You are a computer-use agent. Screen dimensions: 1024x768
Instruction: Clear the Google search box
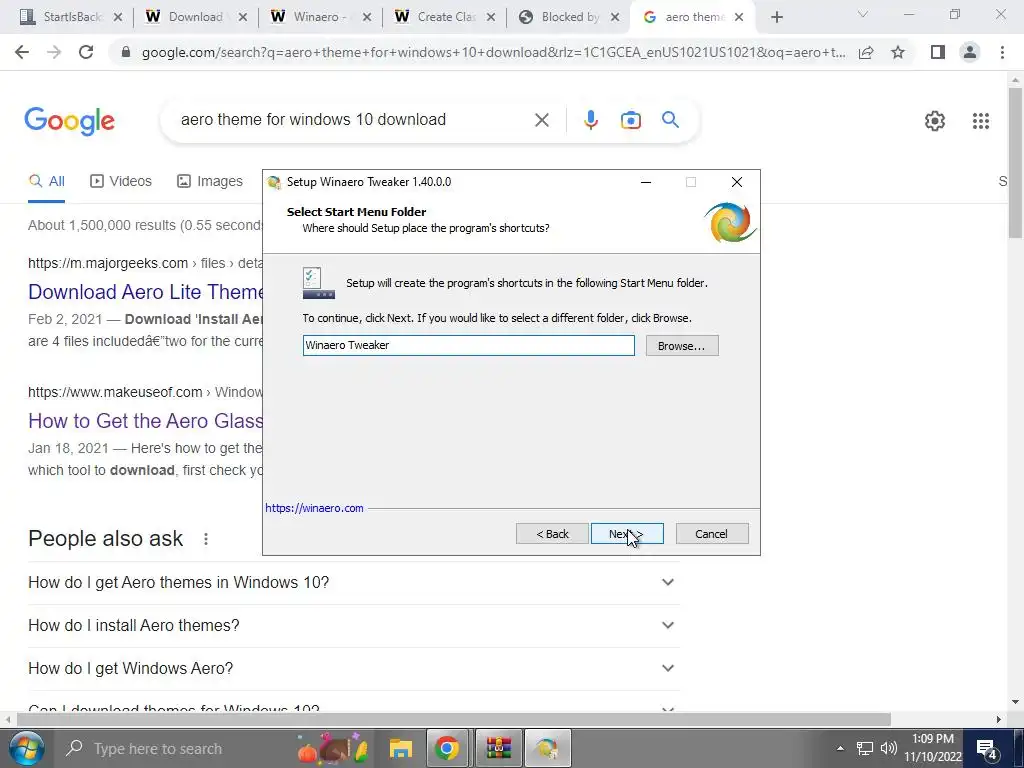coord(541,120)
